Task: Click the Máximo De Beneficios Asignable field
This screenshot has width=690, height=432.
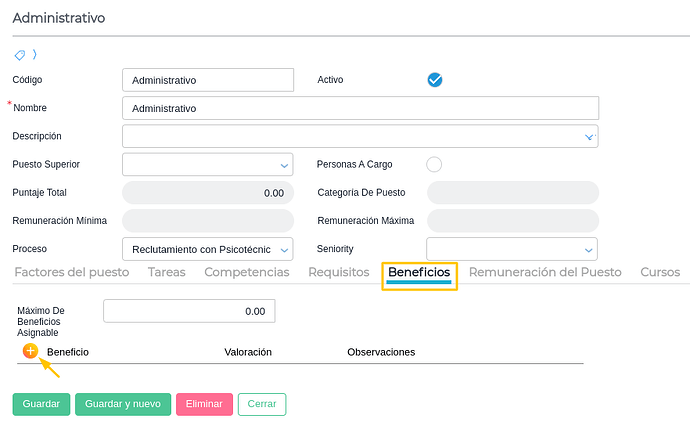Action: coord(189,311)
